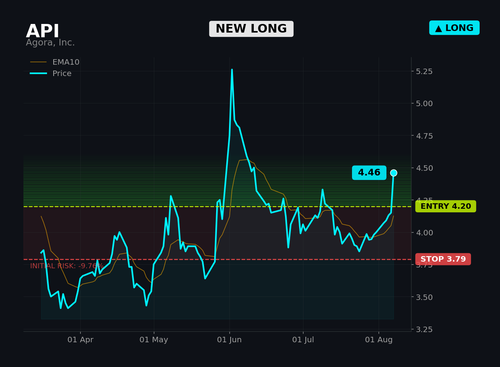Click the INITIAL RISK text
500x367 pixels.
66,266
